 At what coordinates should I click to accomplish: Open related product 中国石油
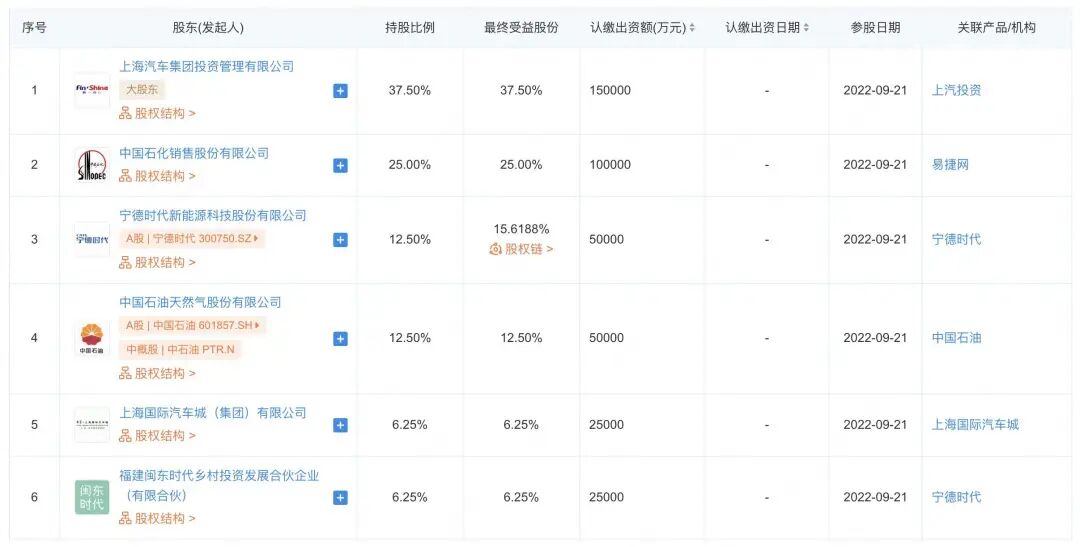click(x=957, y=338)
